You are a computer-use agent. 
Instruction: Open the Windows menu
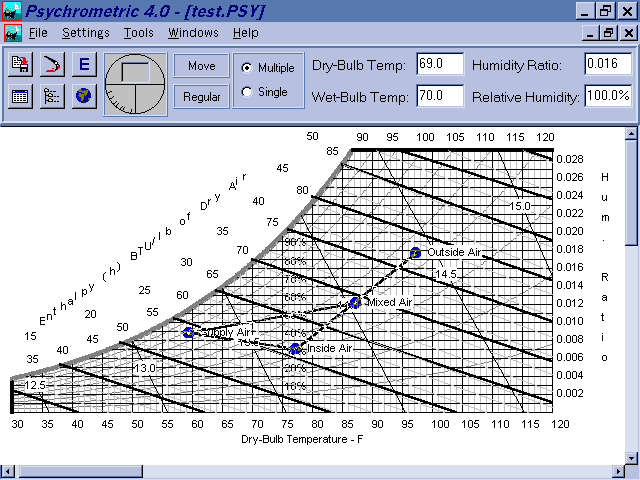click(193, 33)
